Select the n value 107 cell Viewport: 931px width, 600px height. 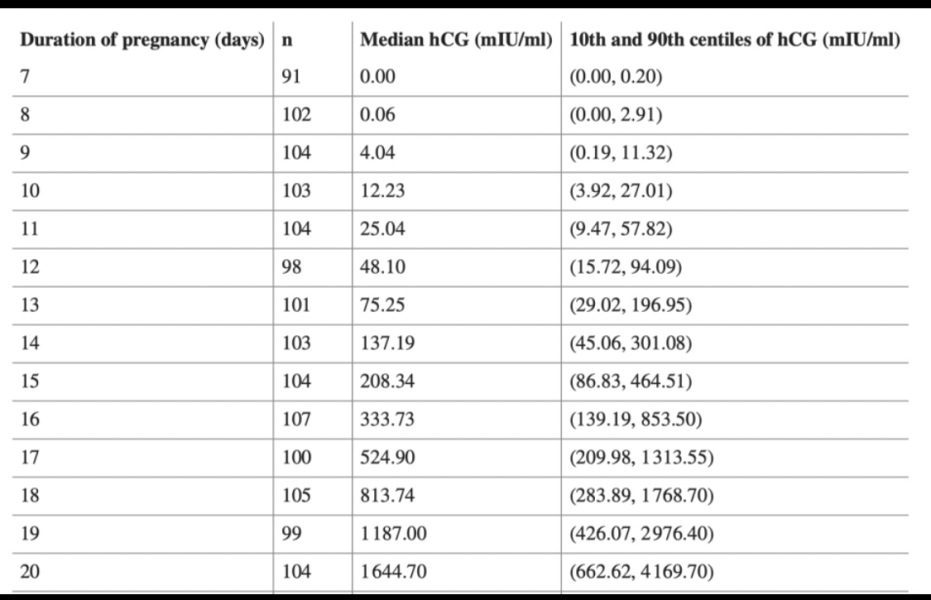pyautogui.click(x=295, y=419)
